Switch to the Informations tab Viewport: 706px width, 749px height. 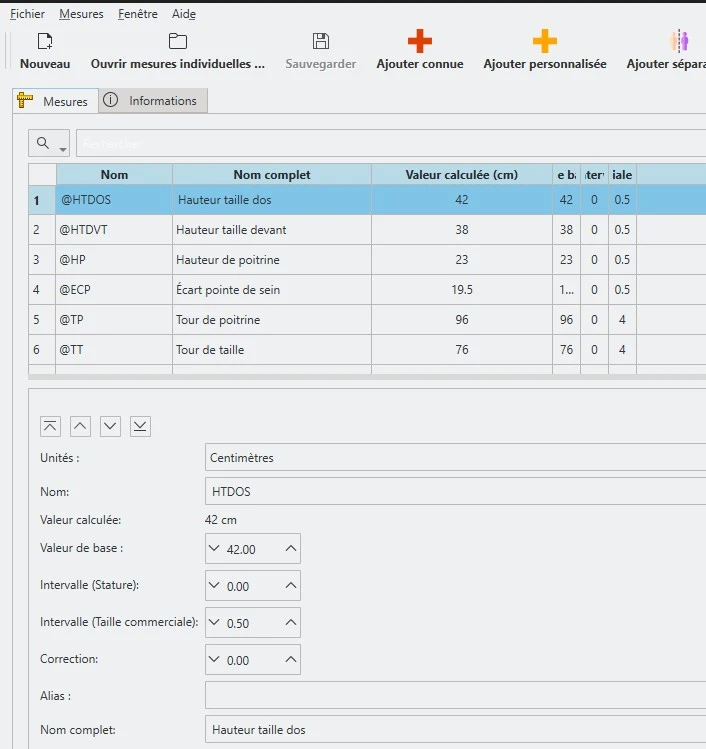point(153,101)
